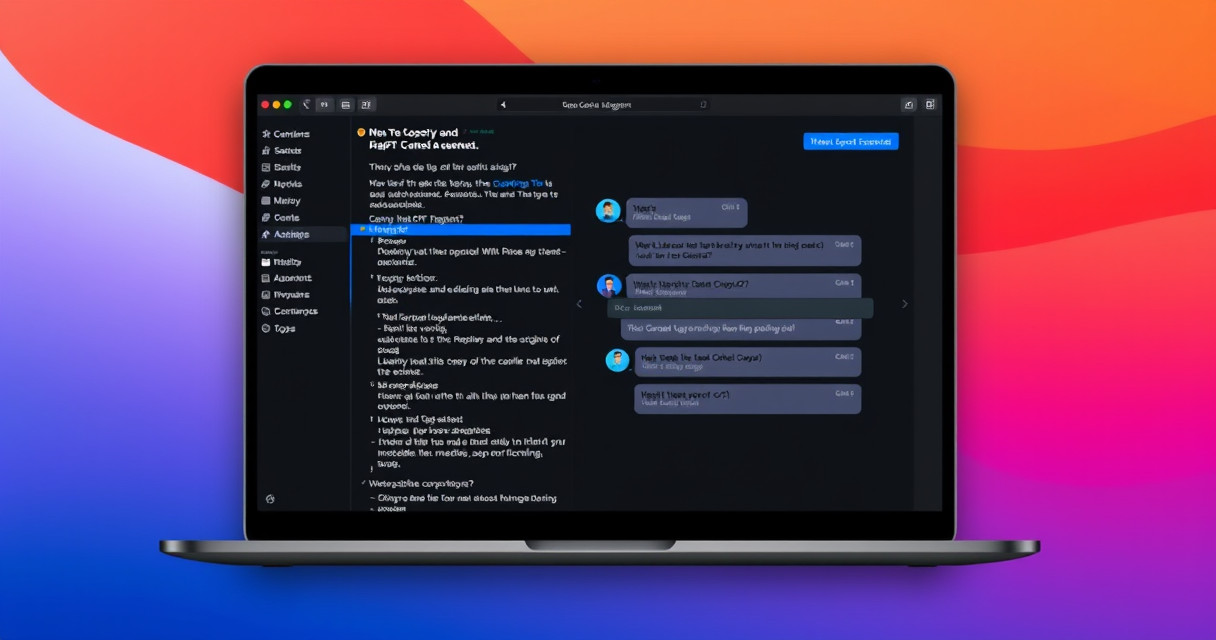
Task: Click the share icon at top-right of toolbar
Action: (908, 104)
